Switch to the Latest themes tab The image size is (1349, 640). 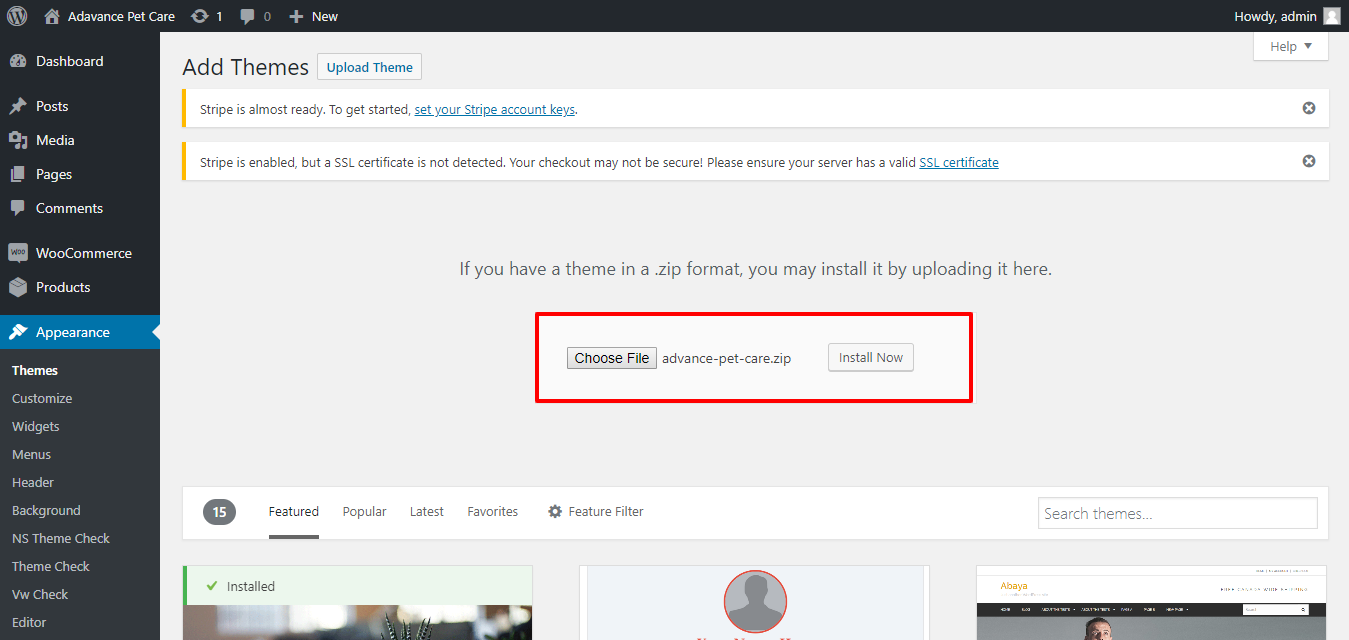coord(426,511)
